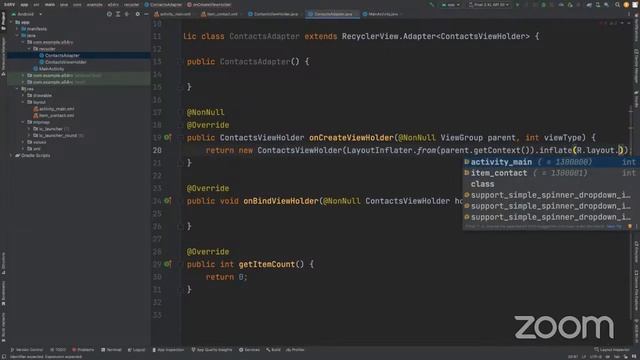Image resolution: width=640 pixels, height=360 pixels.
Task: Open the Logcat tool window
Action: pos(136,350)
